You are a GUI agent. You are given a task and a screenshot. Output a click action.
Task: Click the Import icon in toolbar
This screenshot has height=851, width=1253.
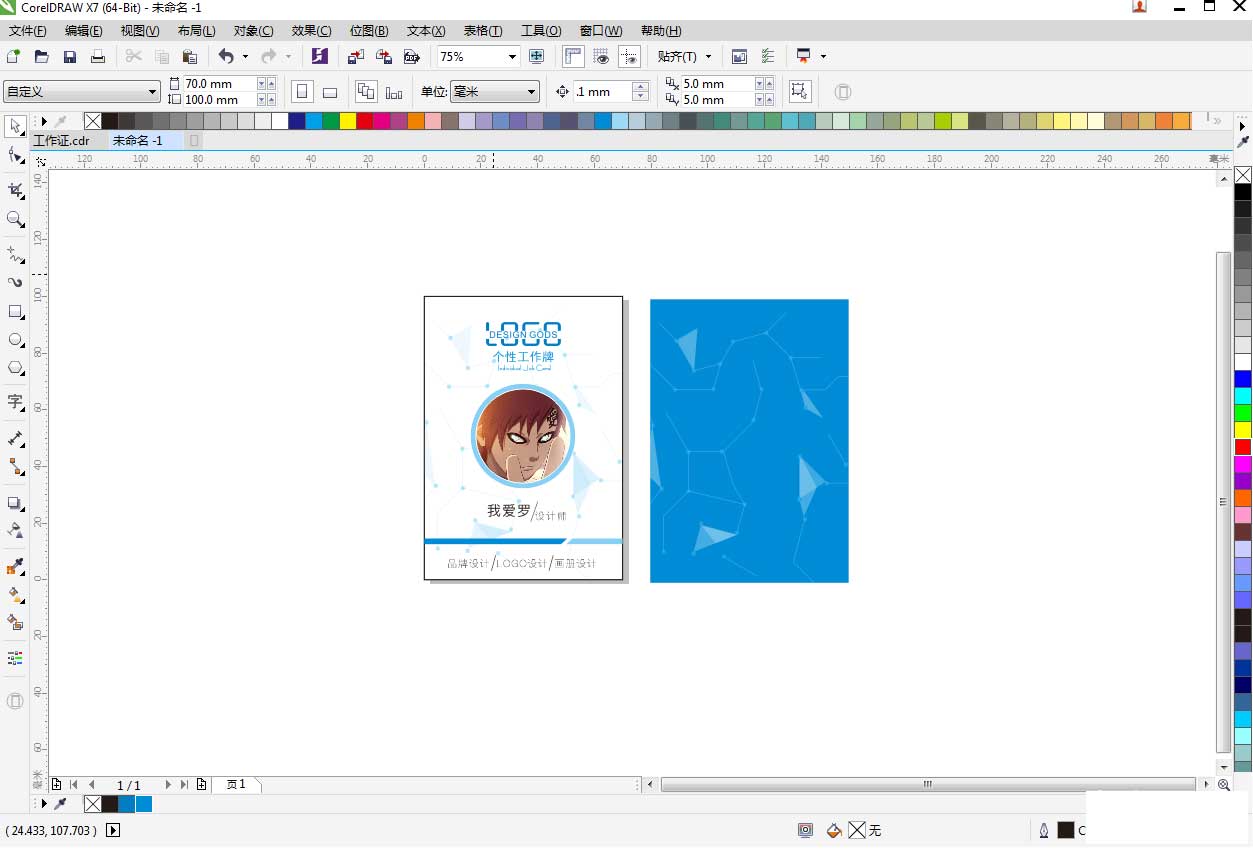tap(355, 57)
